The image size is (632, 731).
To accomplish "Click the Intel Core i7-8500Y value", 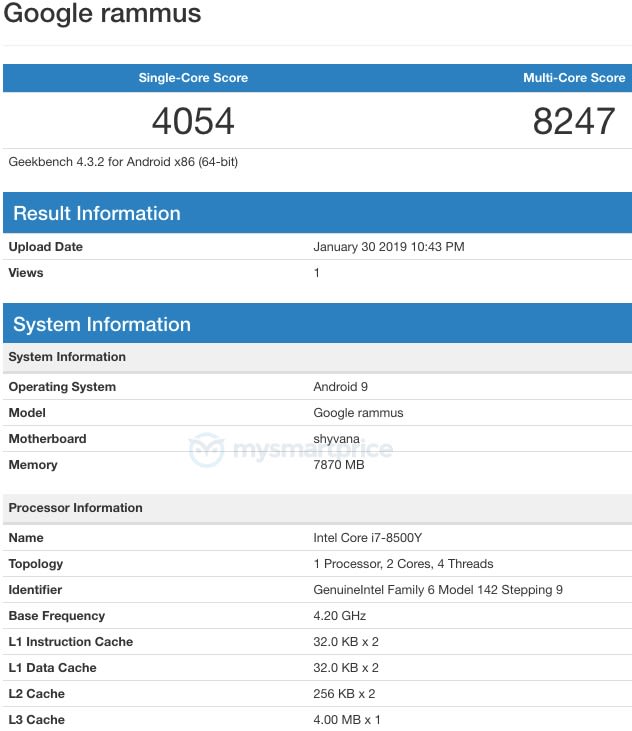I will click(367, 538).
